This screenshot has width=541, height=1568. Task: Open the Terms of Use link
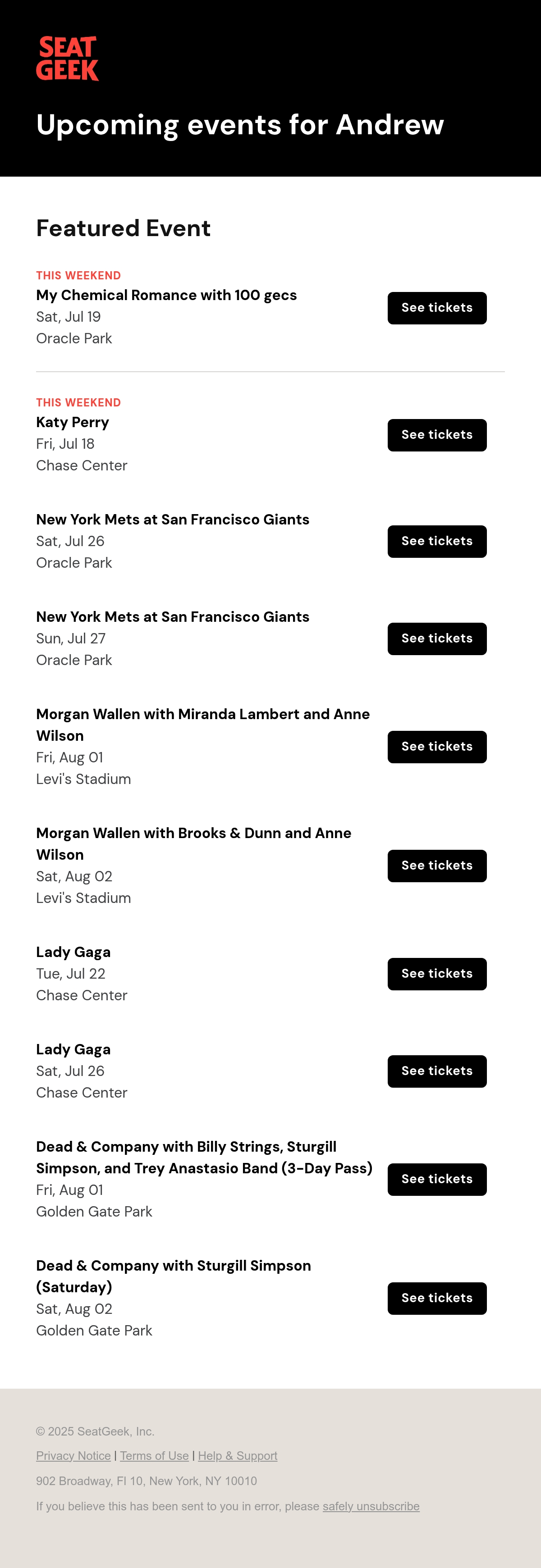[x=154, y=1455]
